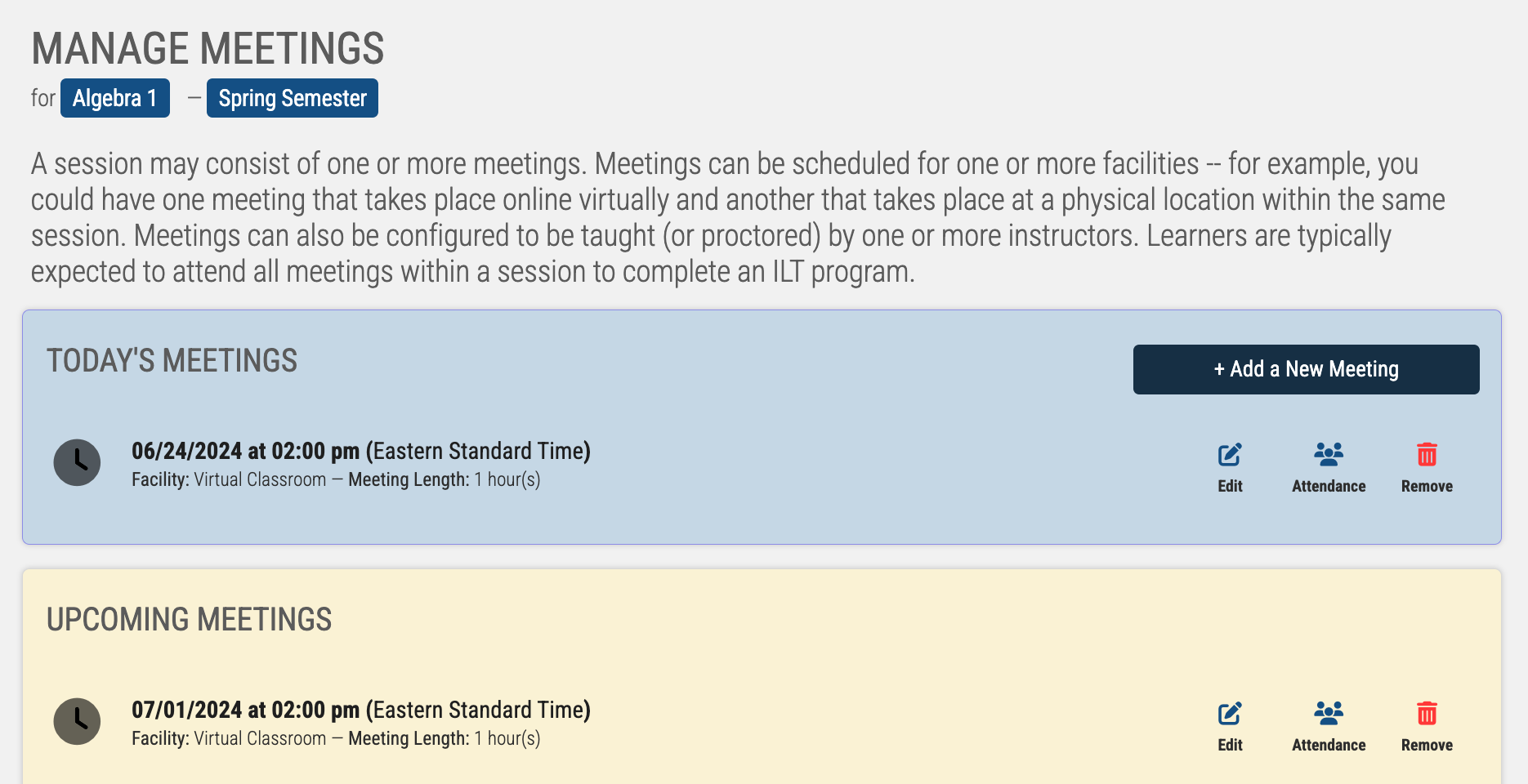1528x784 pixels.
Task: Click the Edit label under today's meeting
Action: [1230, 486]
